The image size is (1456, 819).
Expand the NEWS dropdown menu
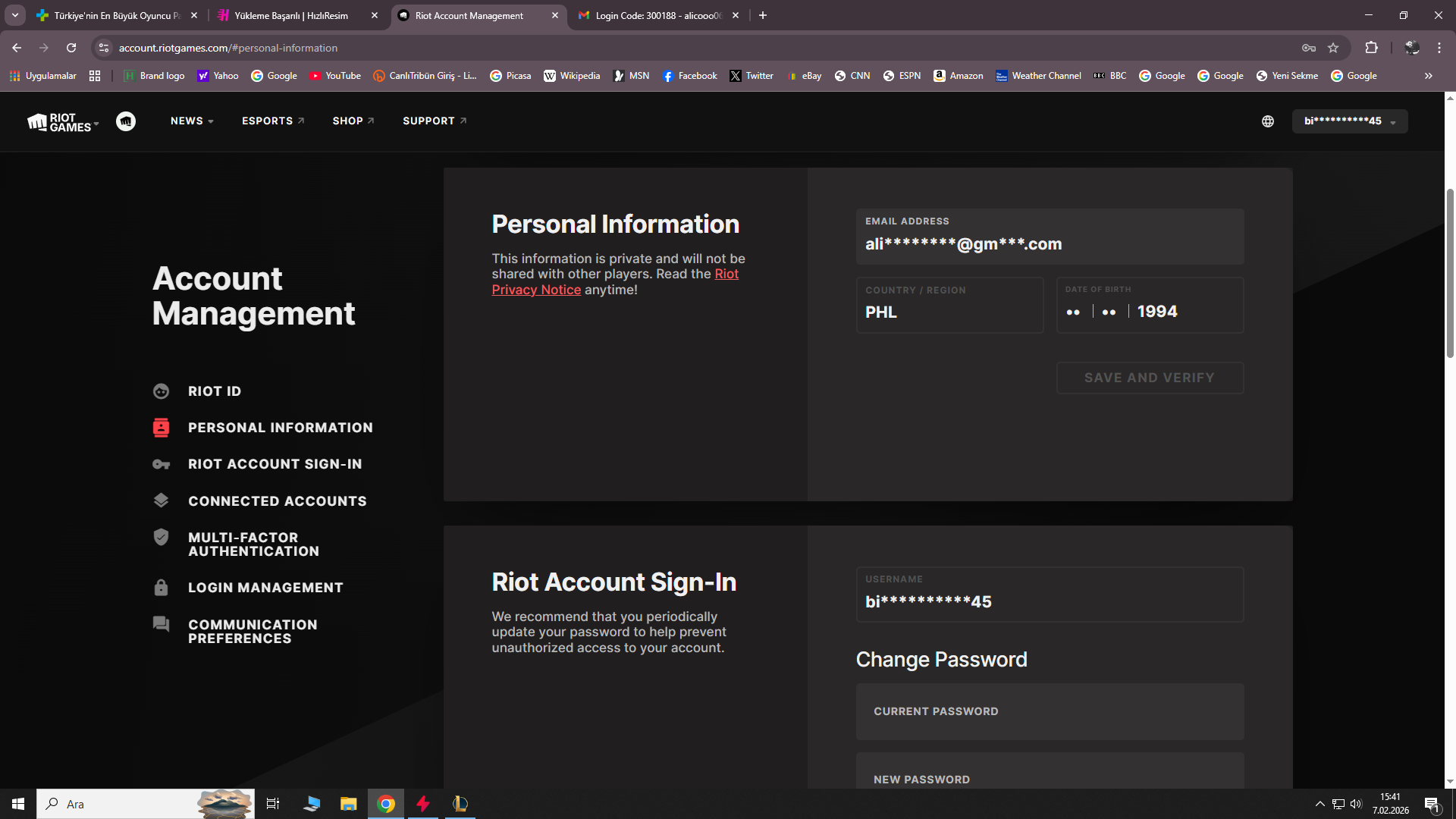192,121
